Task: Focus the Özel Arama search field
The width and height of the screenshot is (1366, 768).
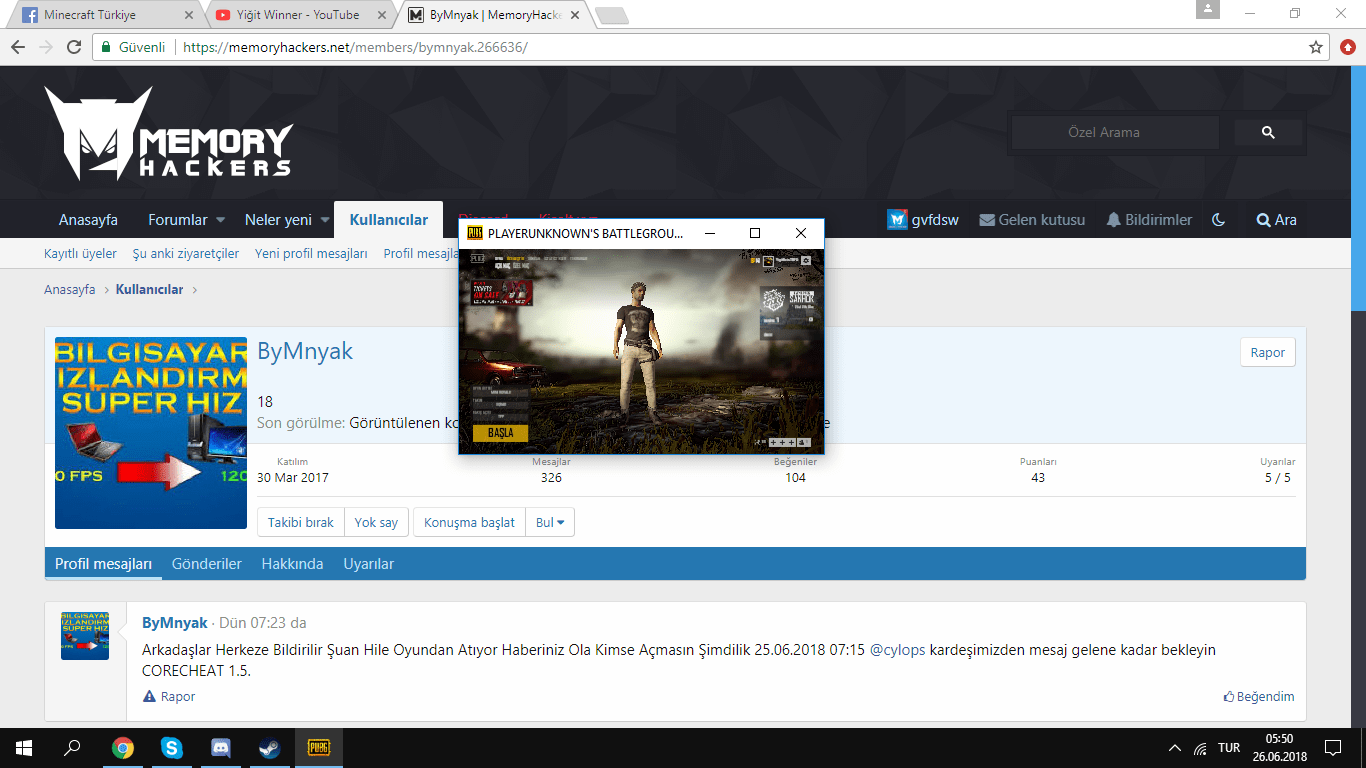Action: pos(1115,132)
